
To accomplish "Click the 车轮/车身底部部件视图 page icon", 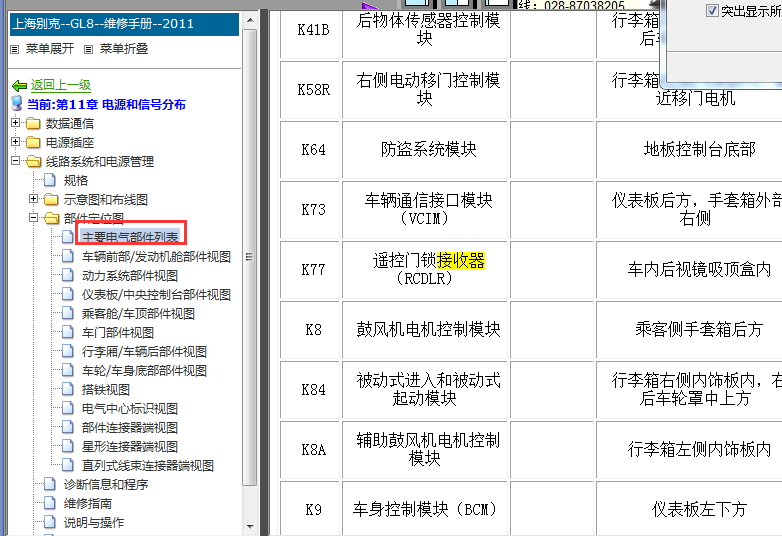I will tap(68, 370).
